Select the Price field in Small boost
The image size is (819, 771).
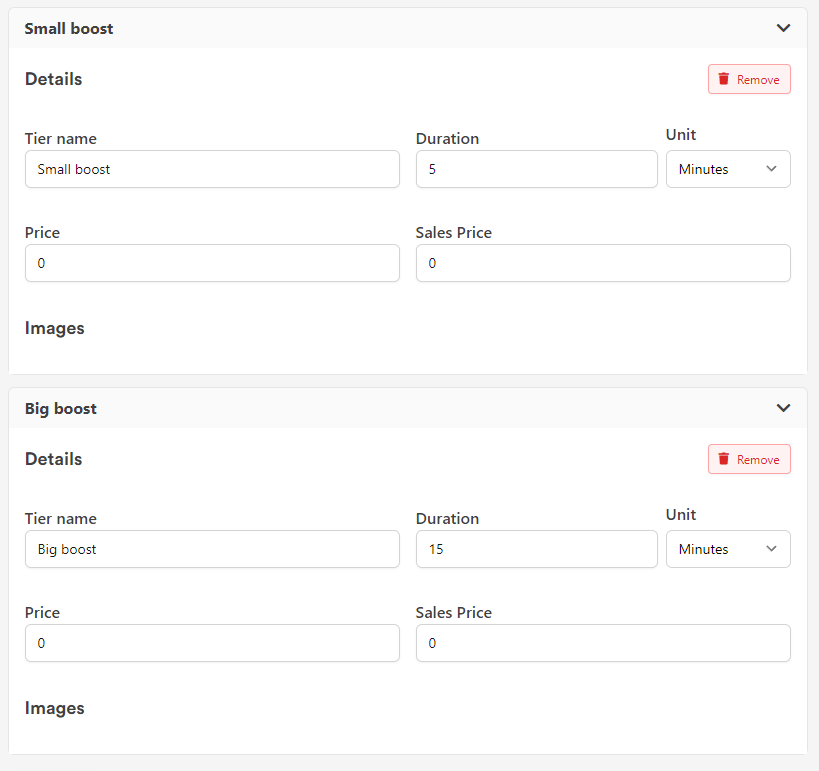tap(212, 263)
